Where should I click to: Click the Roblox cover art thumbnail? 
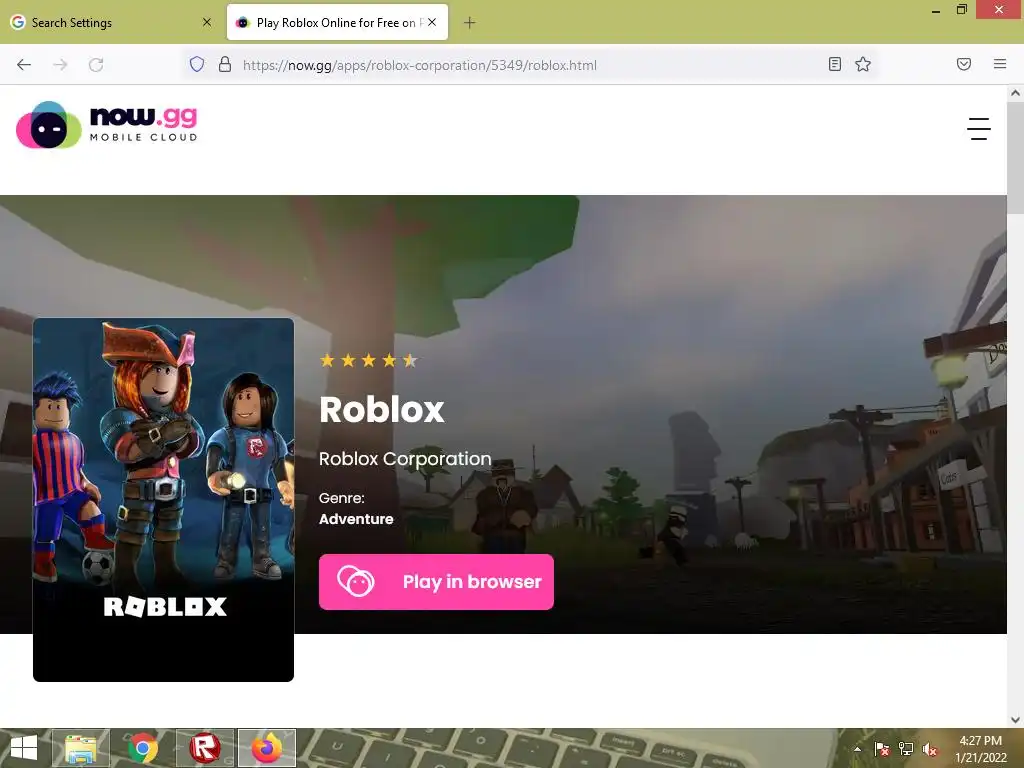point(163,500)
